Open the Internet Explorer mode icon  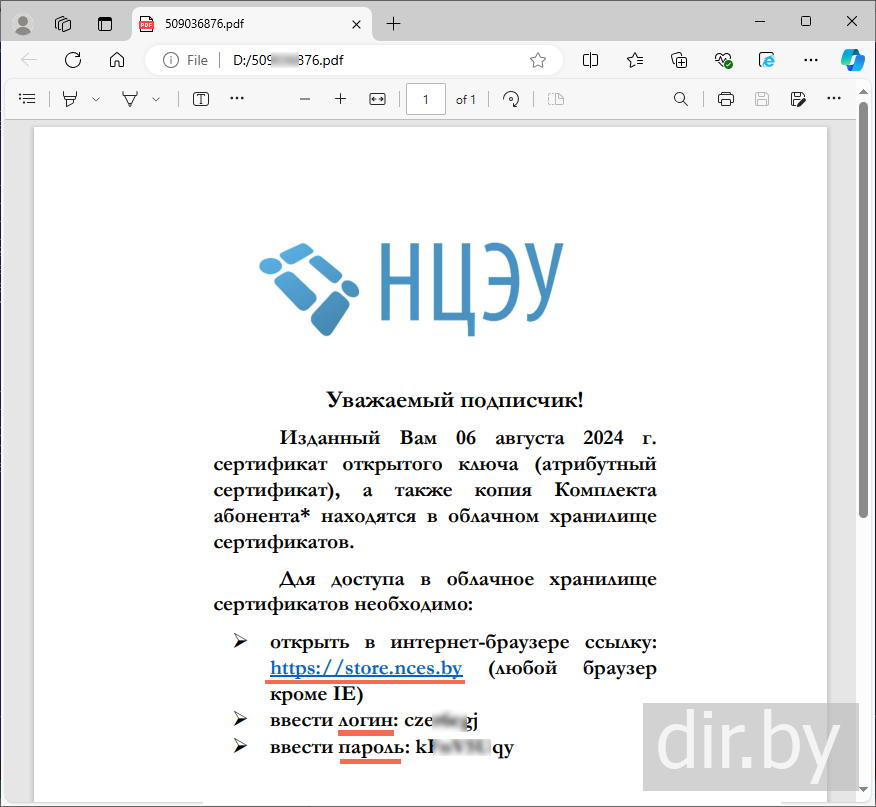click(x=766, y=60)
